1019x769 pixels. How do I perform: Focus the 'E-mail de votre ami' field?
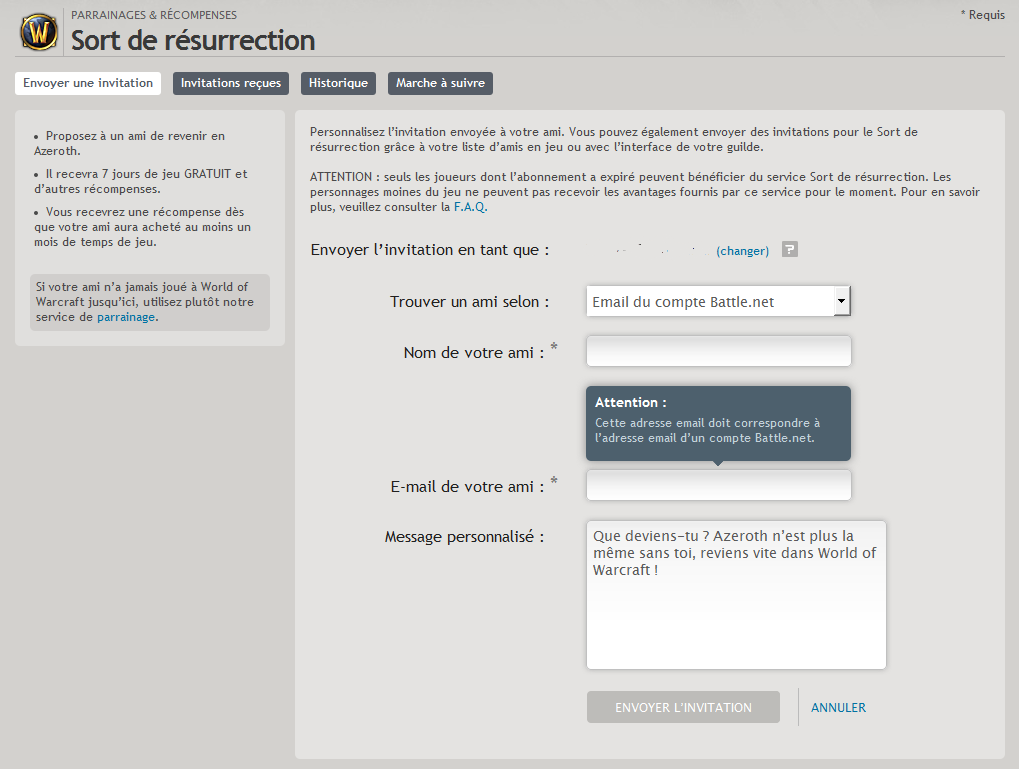pos(718,485)
